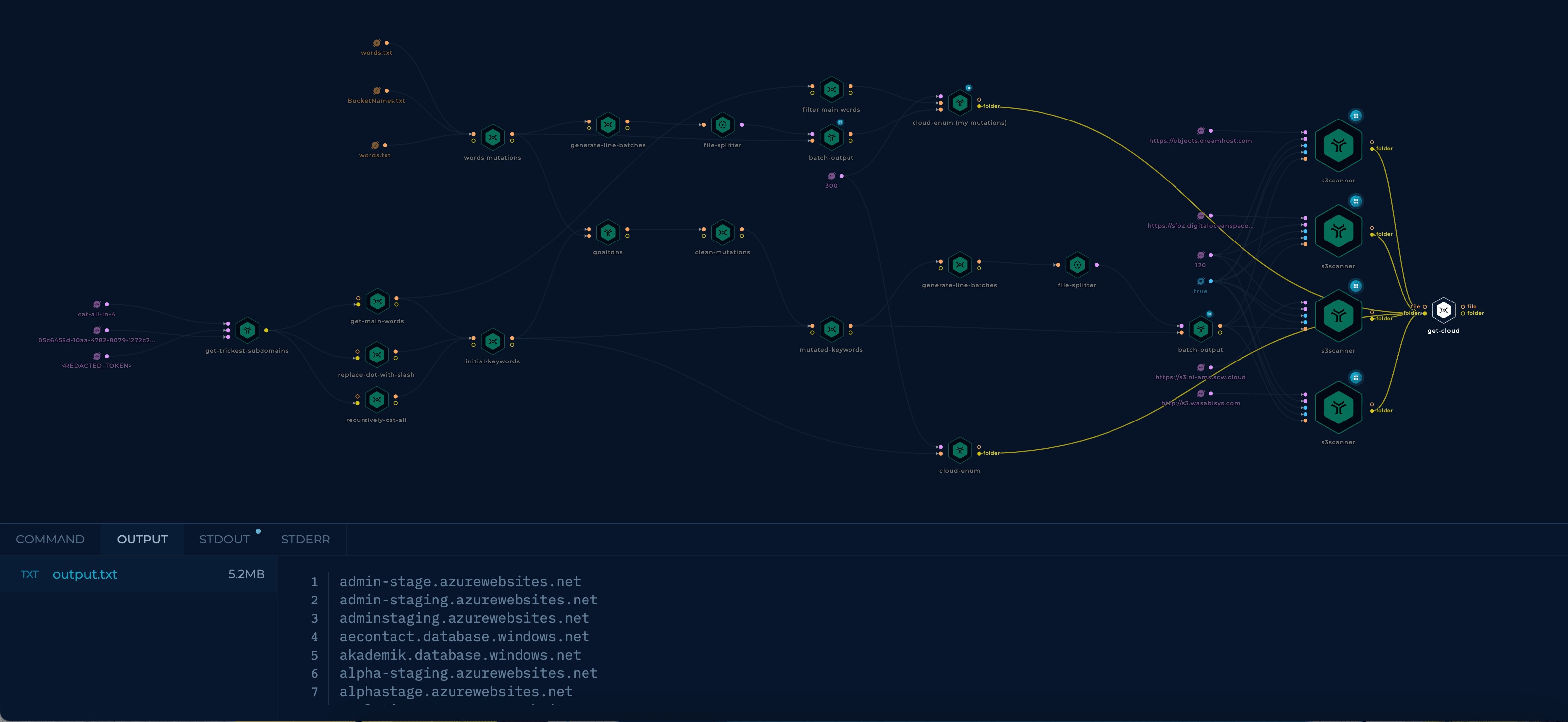Click the 05c6459d-10aa input node
Image resolution: width=1568 pixels, height=722 pixels.
pos(97,330)
